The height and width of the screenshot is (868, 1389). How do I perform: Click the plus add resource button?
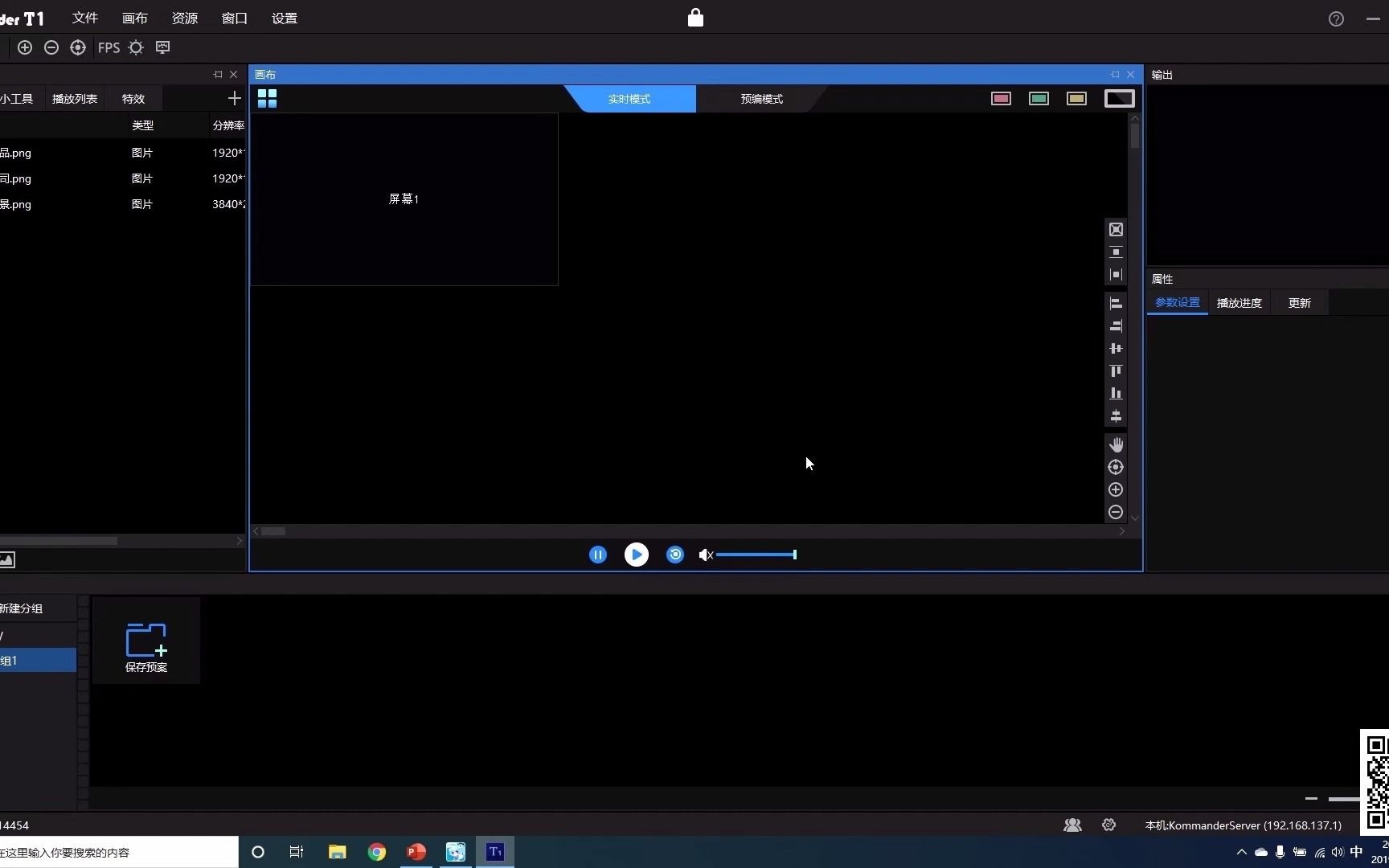click(x=234, y=98)
